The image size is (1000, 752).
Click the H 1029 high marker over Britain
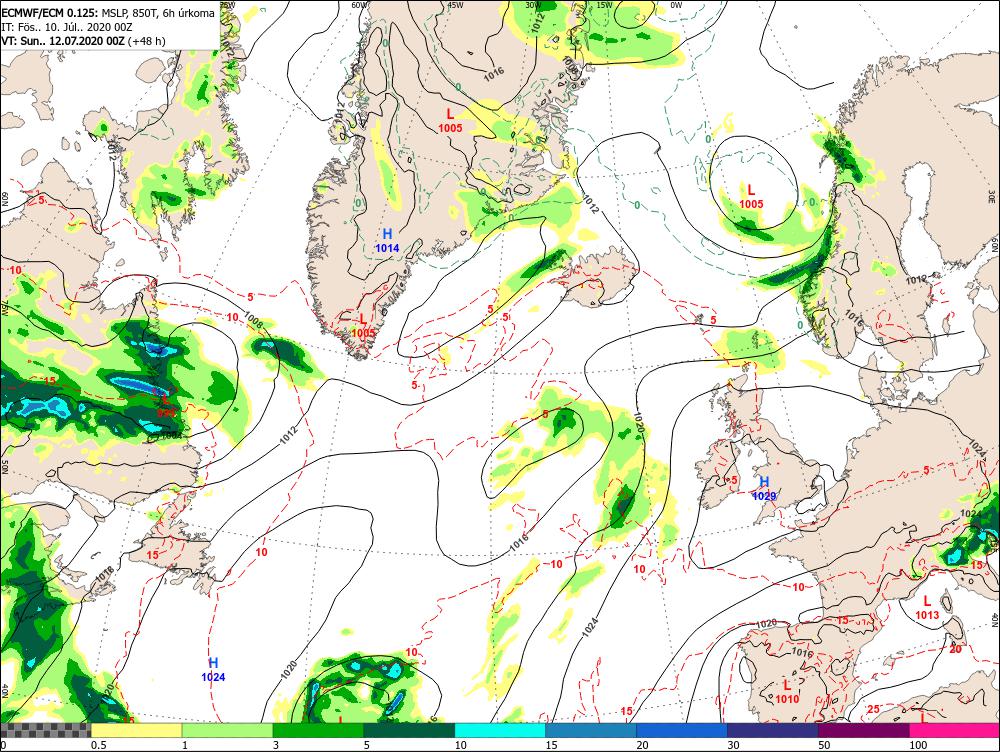click(x=764, y=489)
